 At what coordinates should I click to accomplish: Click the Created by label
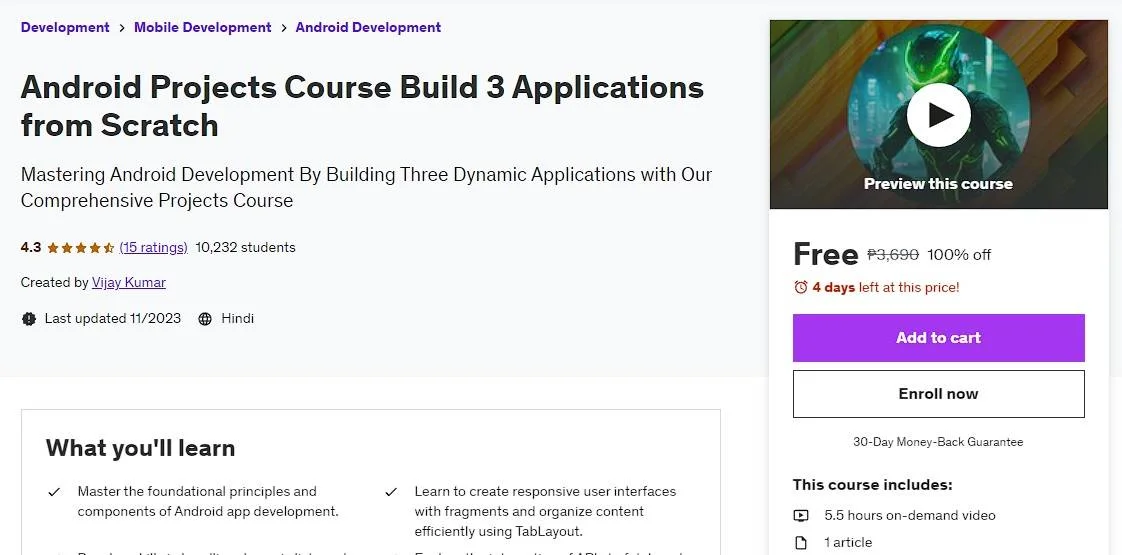pyautogui.click(x=54, y=283)
